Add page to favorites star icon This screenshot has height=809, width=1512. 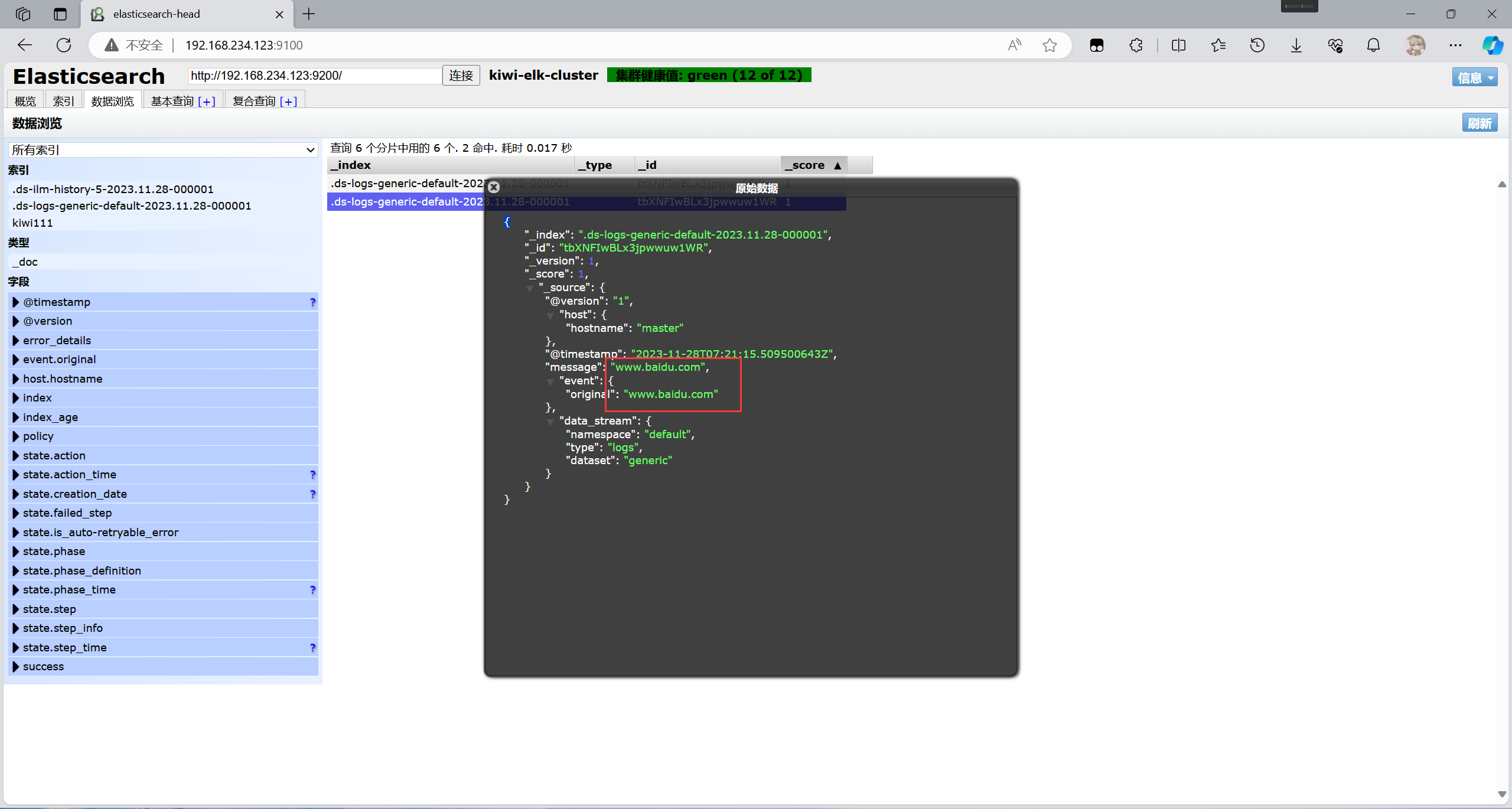(1050, 45)
